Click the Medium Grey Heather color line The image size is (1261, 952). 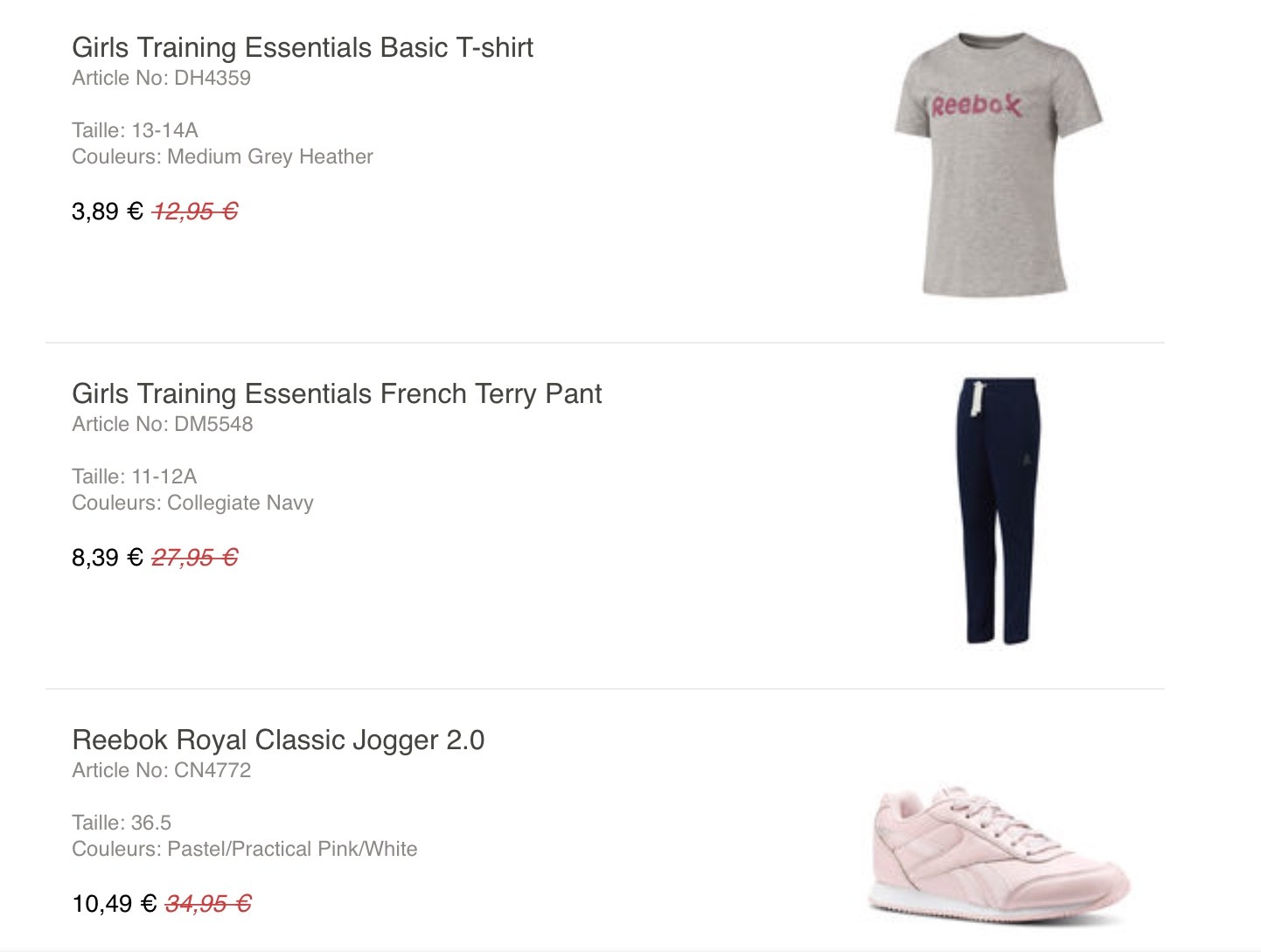[x=222, y=156]
